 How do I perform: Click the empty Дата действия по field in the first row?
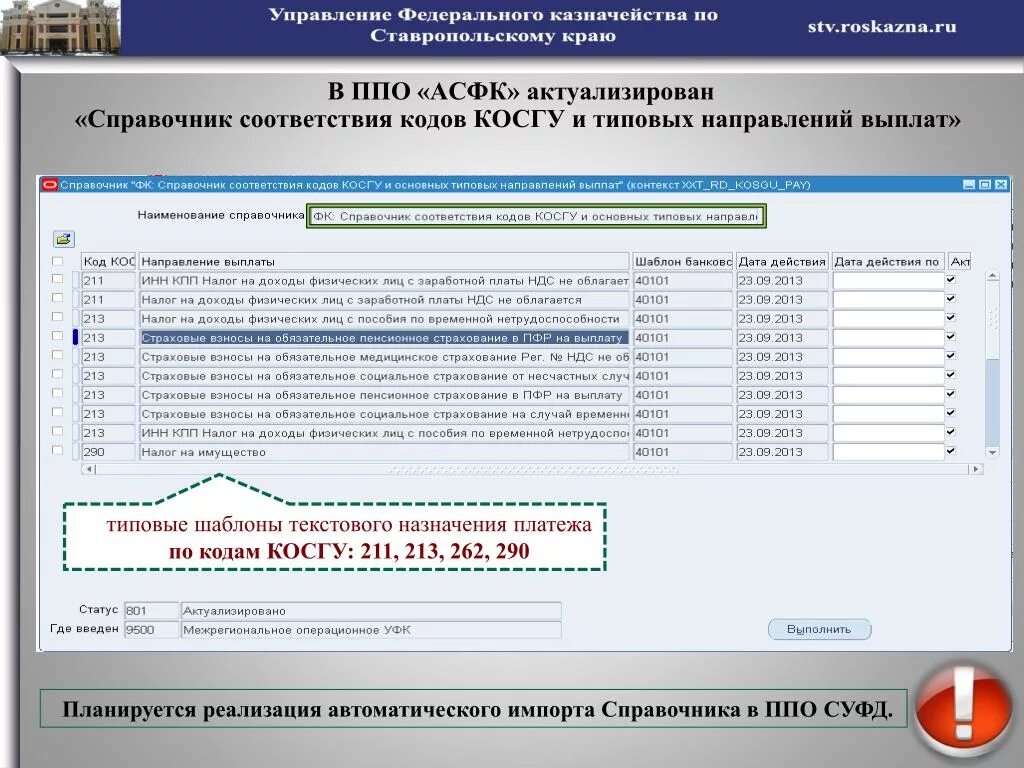coord(889,281)
